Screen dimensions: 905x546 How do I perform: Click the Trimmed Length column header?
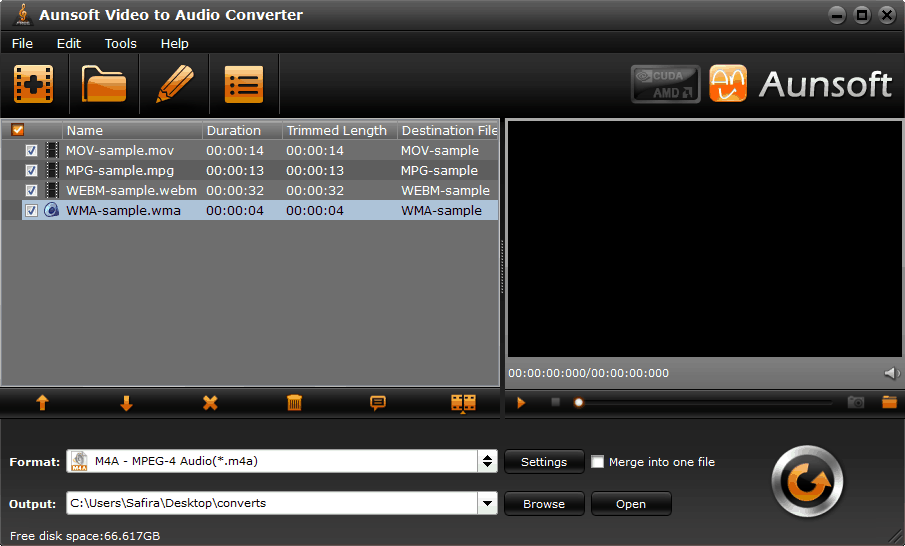click(340, 130)
